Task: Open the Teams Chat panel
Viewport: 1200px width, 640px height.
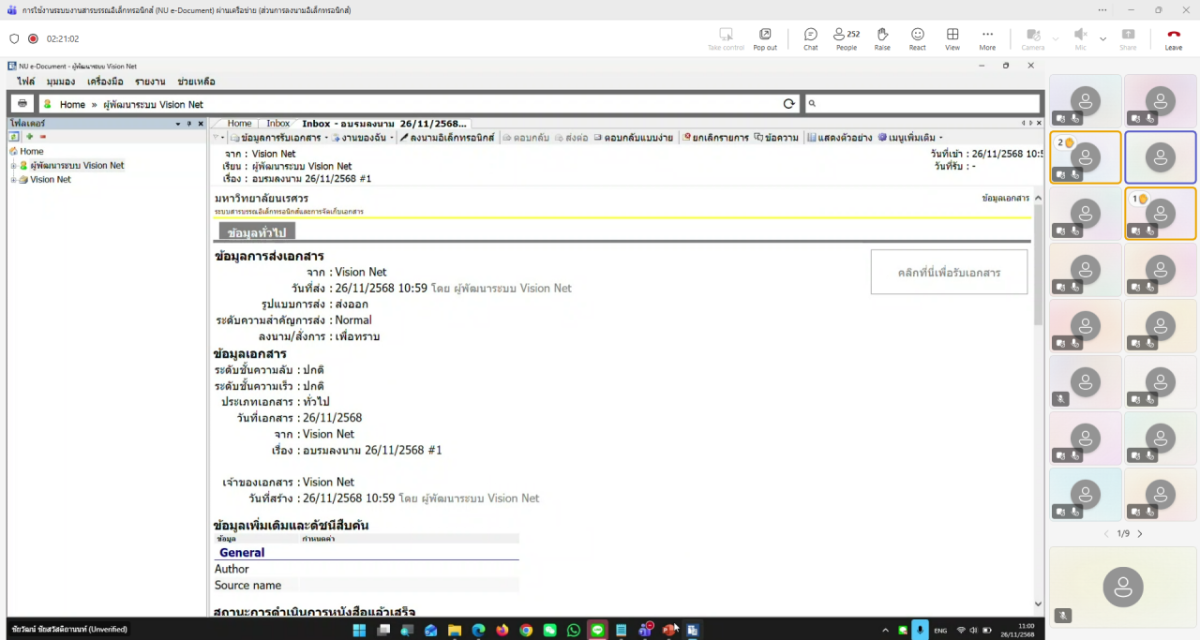Action: [x=810, y=37]
